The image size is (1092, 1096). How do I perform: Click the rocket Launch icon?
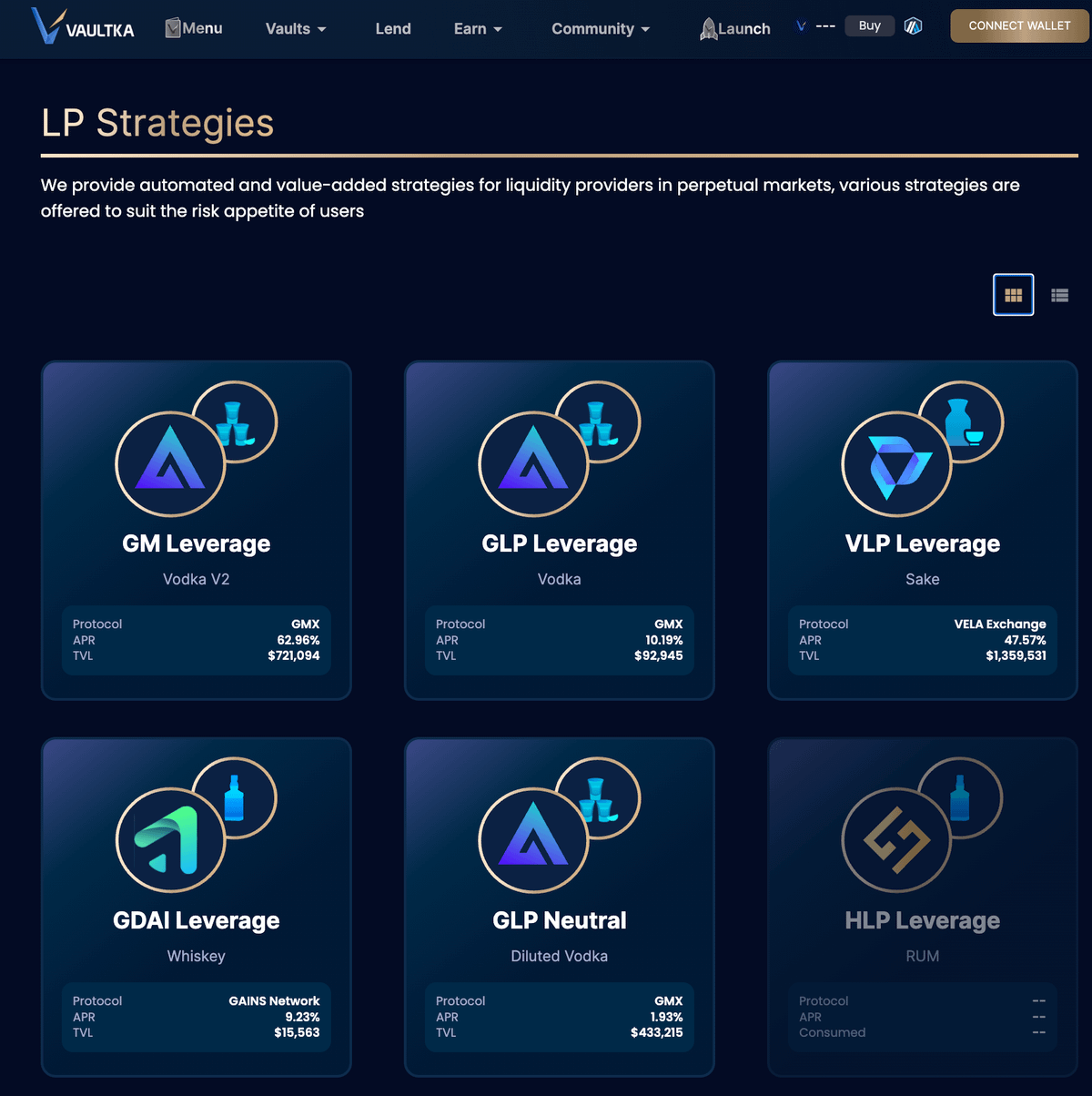click(x=708, y=29)
